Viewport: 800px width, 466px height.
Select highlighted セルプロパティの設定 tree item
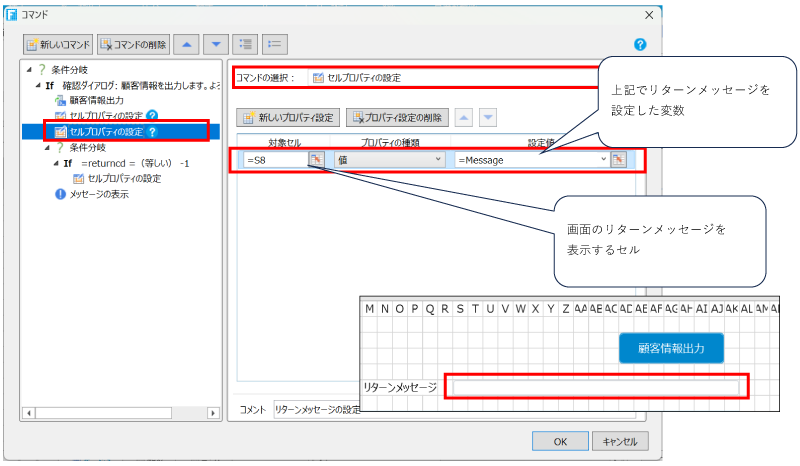pos(106,132)
